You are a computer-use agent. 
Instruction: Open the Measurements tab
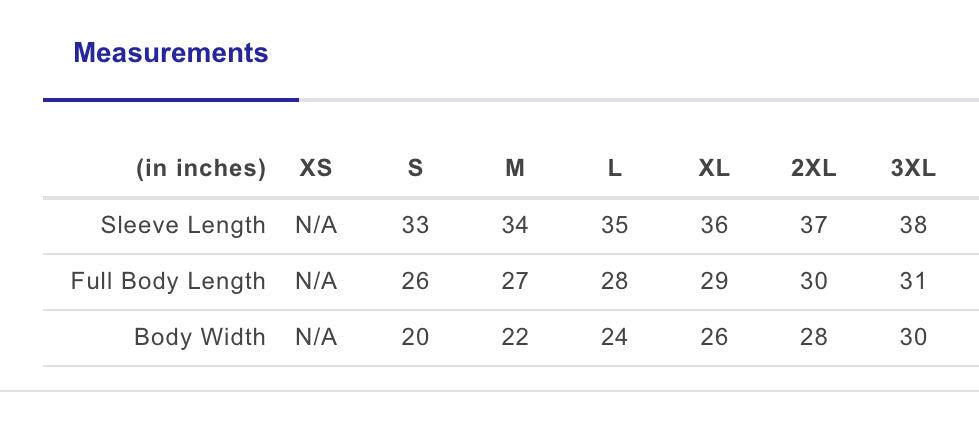point(171,53)
